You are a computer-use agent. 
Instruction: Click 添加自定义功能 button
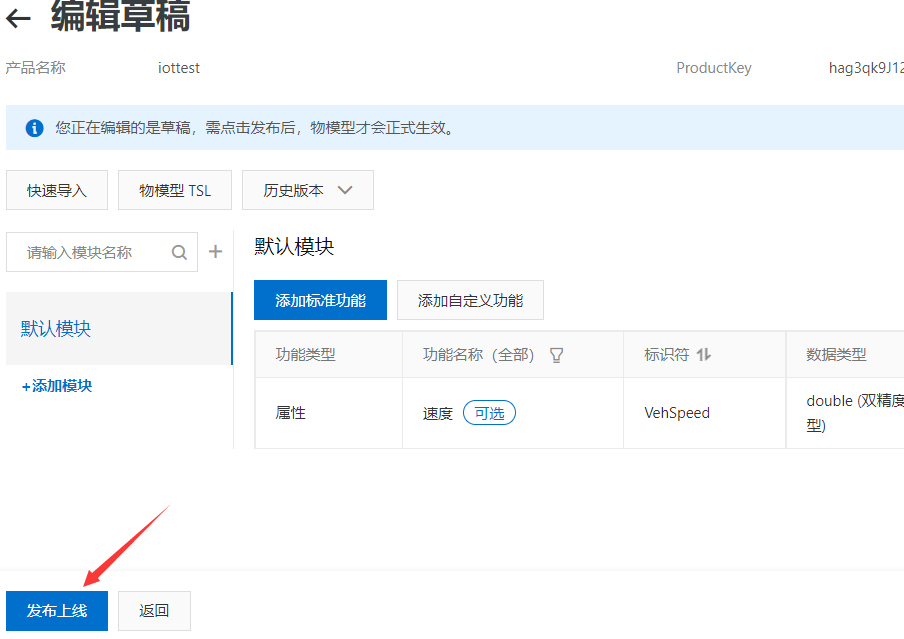(470, 300)
